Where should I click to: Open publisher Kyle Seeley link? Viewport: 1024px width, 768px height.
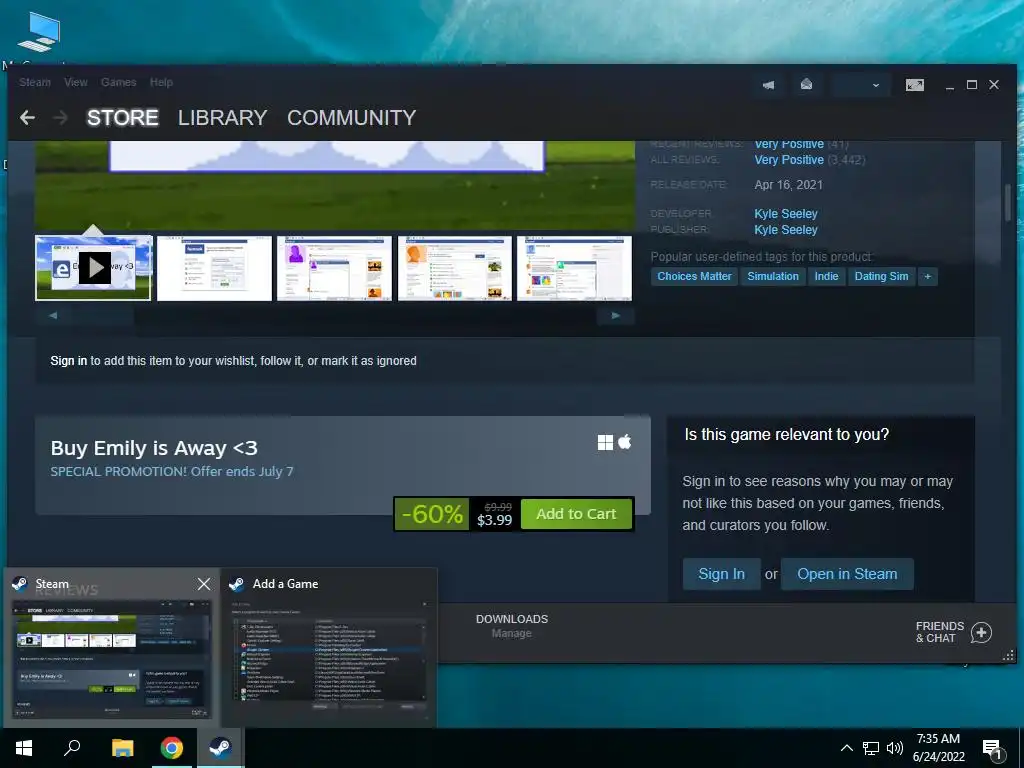(786, 230)
